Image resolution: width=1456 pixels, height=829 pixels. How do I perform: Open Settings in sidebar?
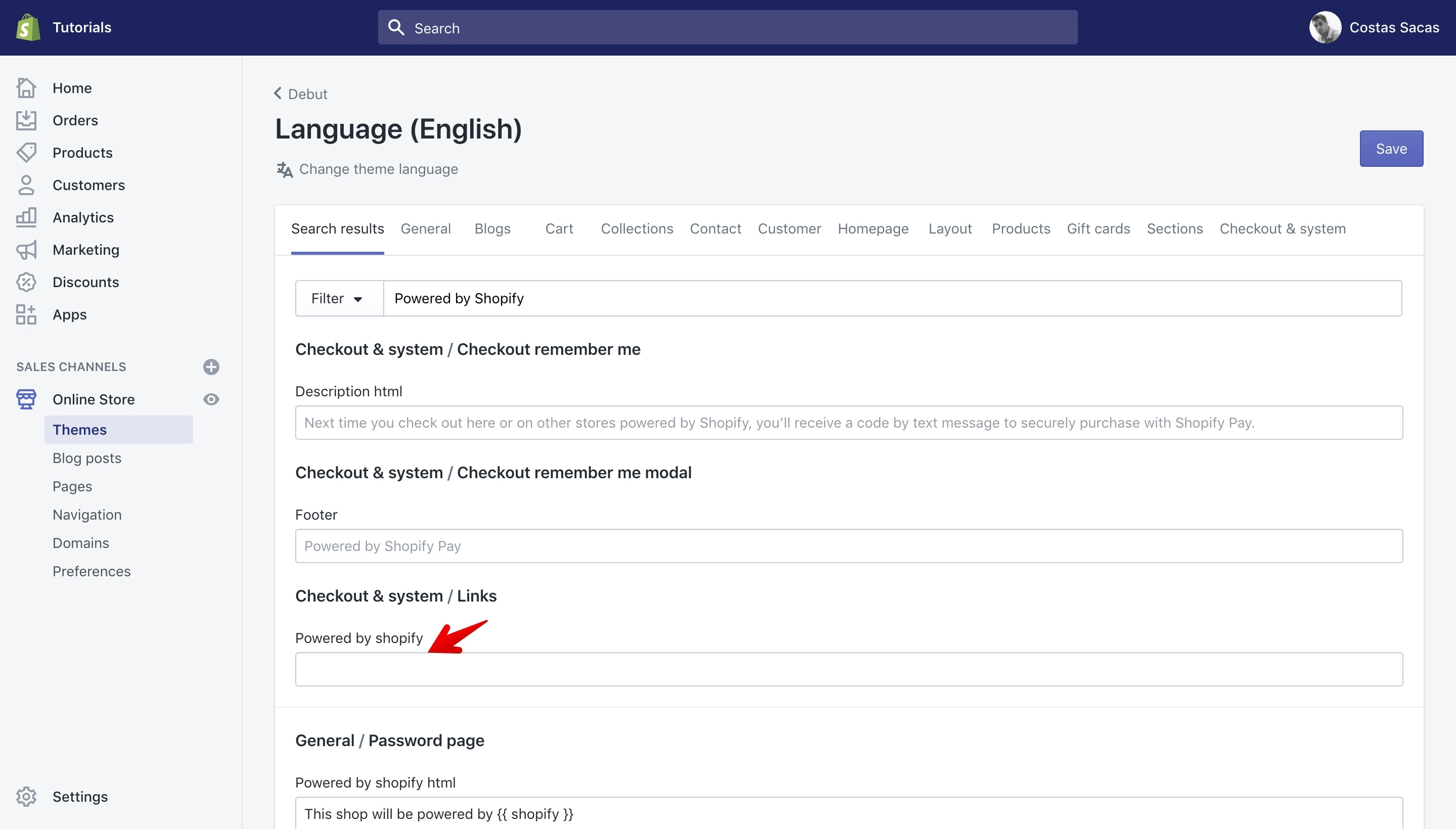coord(80,797)
